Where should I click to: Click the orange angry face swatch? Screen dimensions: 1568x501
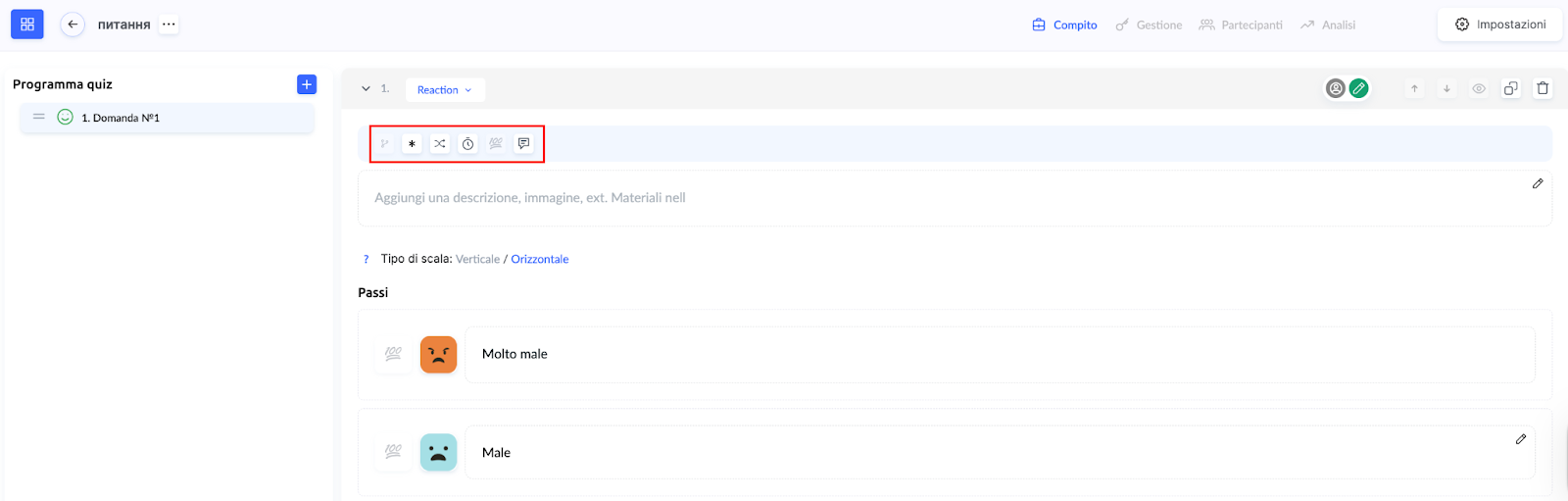tap(438, 354)
